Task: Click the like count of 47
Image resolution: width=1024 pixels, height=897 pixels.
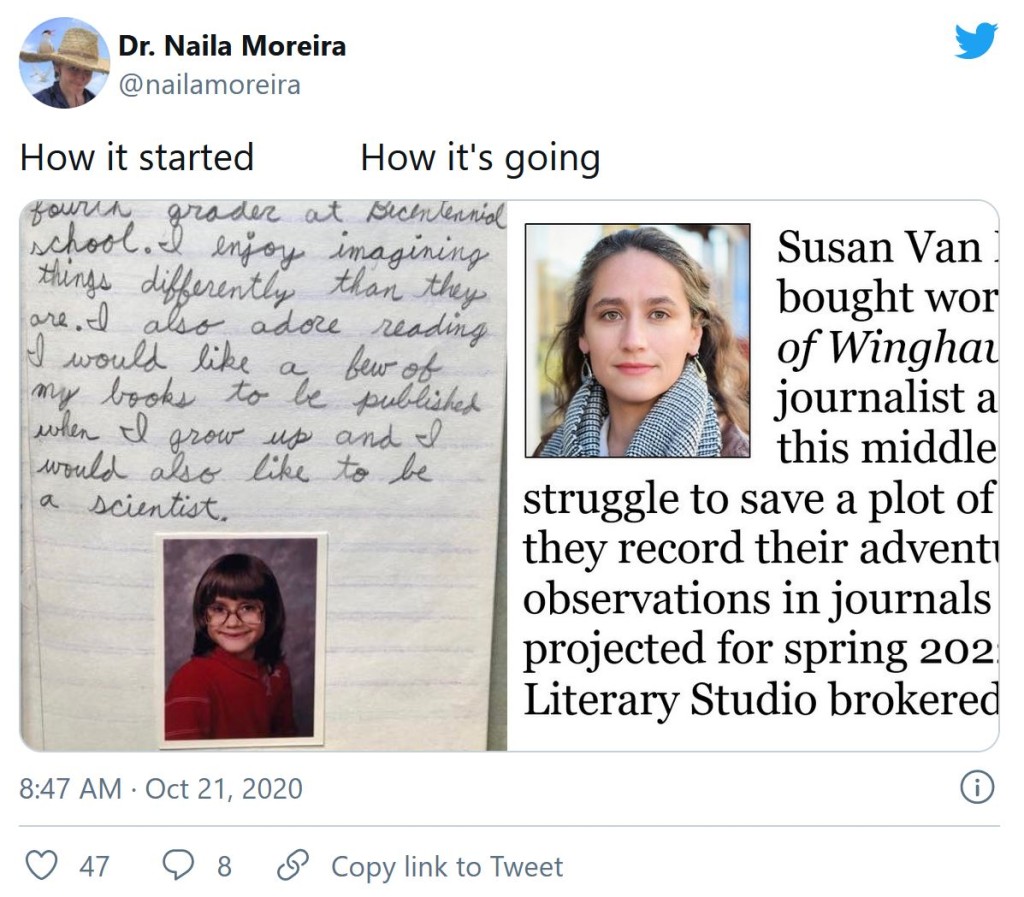Action: point(94,866)
